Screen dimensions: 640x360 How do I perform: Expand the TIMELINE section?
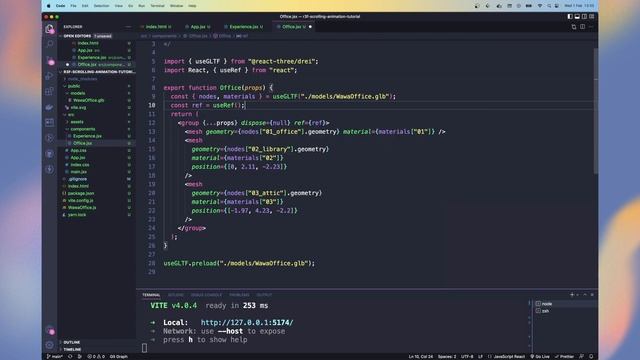97,350
